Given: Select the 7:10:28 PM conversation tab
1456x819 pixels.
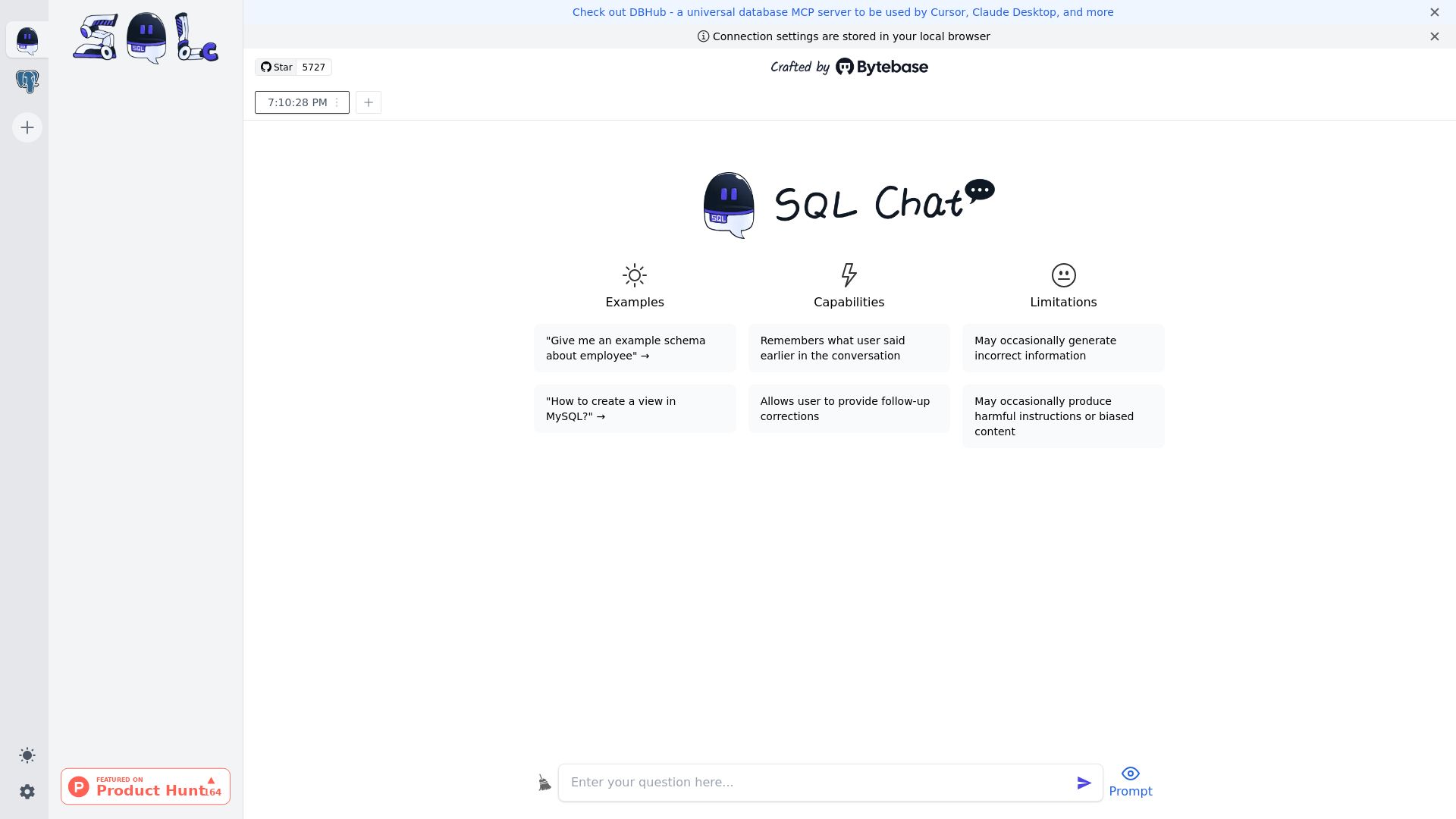Looking at the screenshot, I should pyautogui.click(x=297, y=102).
